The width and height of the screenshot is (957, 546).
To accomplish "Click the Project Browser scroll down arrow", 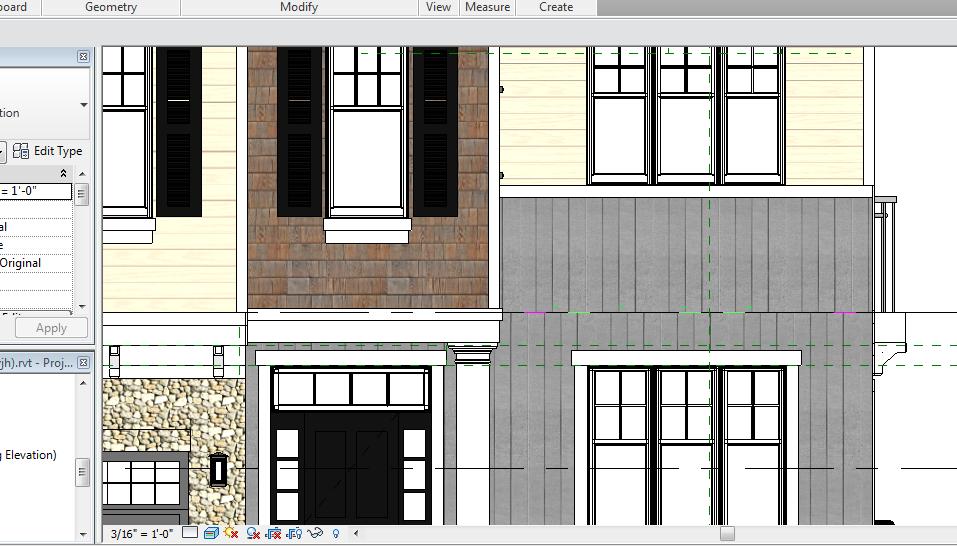I will coord(83,534).
